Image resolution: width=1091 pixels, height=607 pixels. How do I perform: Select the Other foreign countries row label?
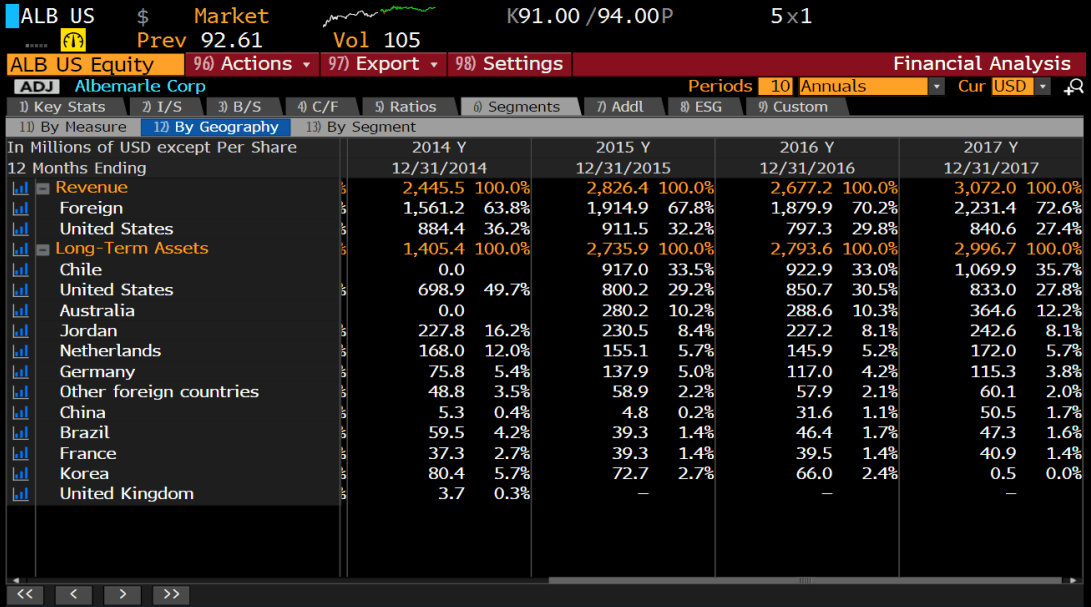pos(159,392)
